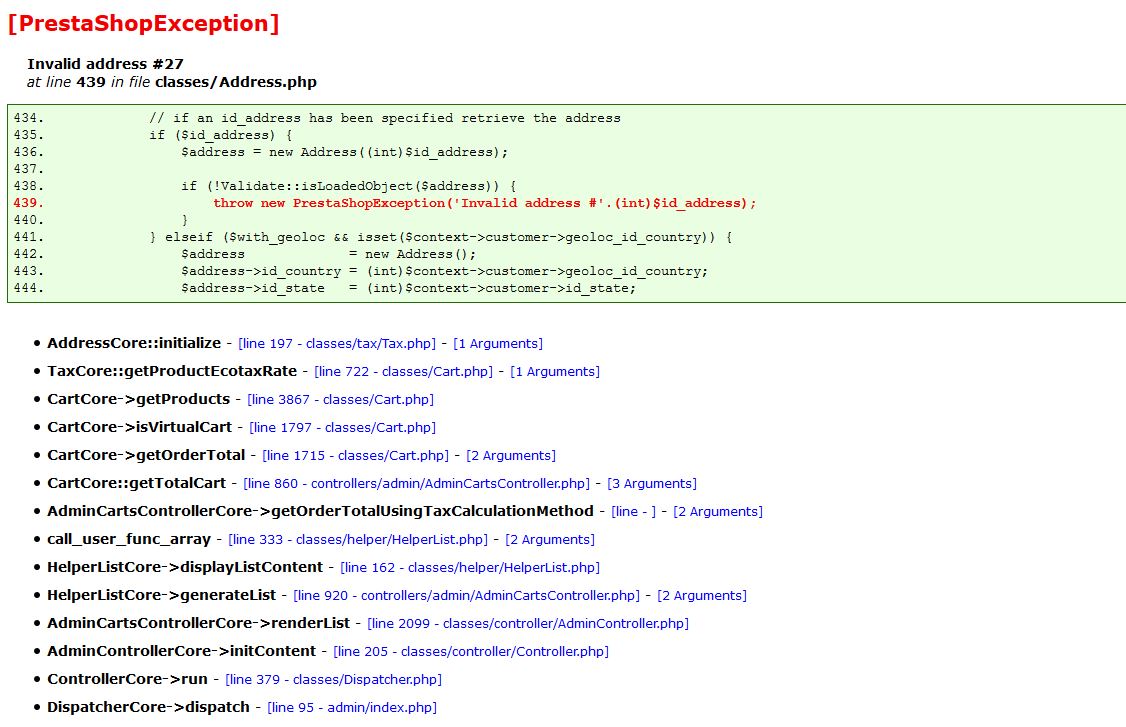Expand 2 Arguments for getOrderTotalUsingTaxCalculationMethod
1126x727 pixels.
click(718, 511)
